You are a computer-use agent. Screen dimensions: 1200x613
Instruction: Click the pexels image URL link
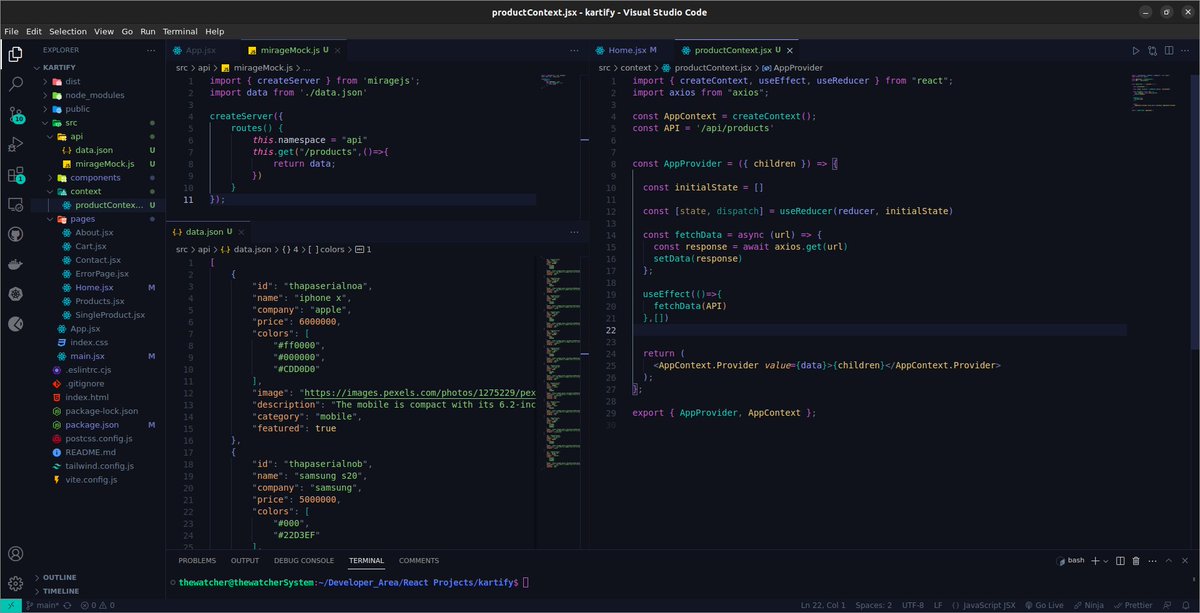click(x=419, y=393)
